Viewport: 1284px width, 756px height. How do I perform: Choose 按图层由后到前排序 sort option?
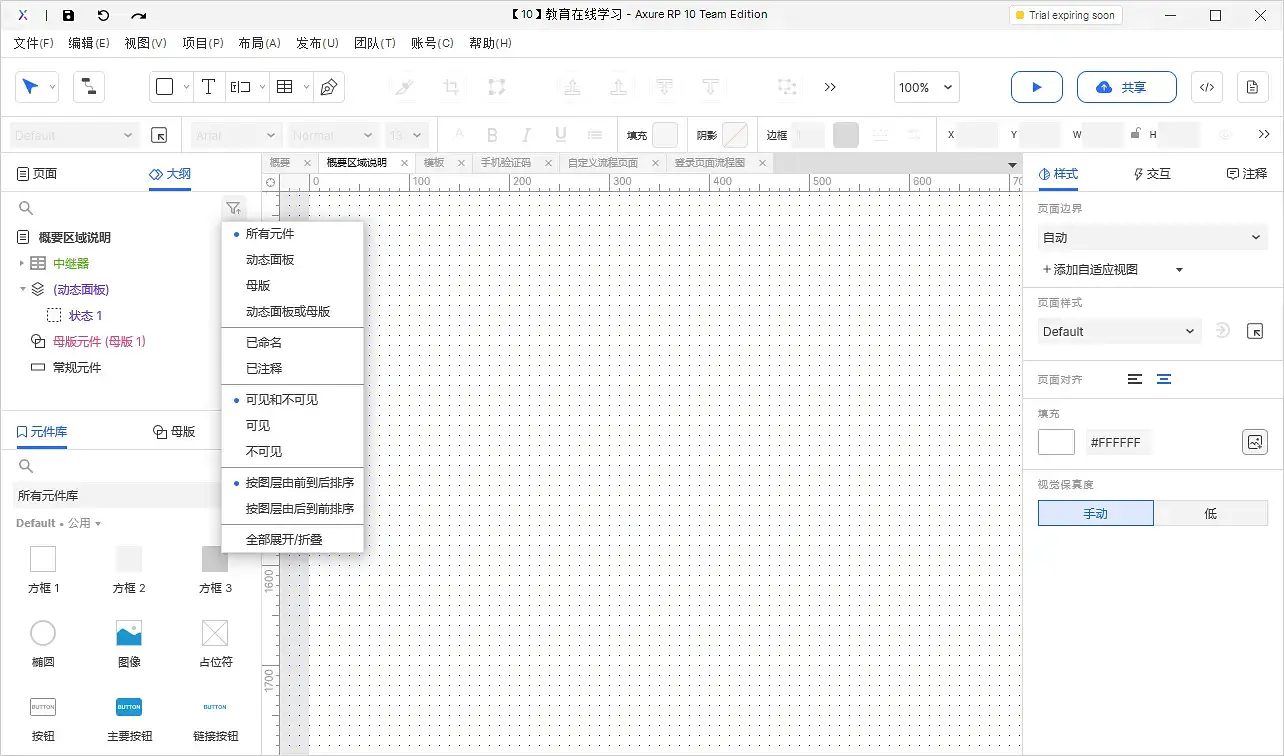(299, 508)
